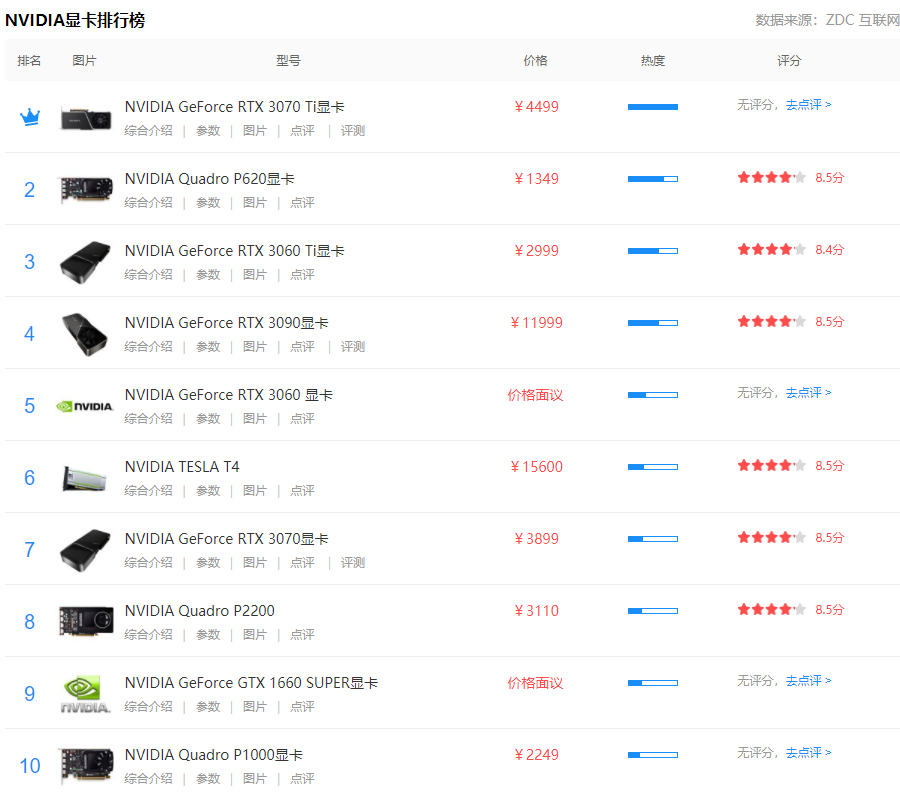Click the star rating for RTX 3090

tap(771, 322)
